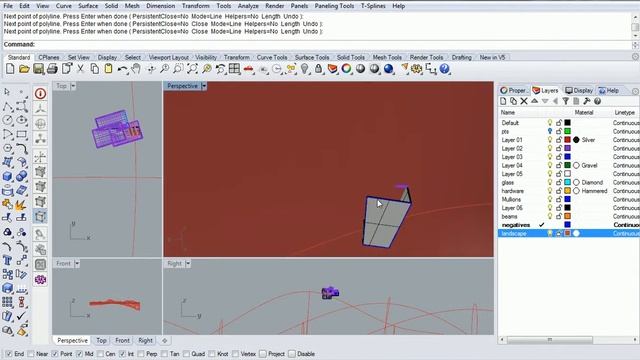Enable Near osnap checkbox
The width and height of the screenshot is (640, 360).
click(x=31, y=354)
